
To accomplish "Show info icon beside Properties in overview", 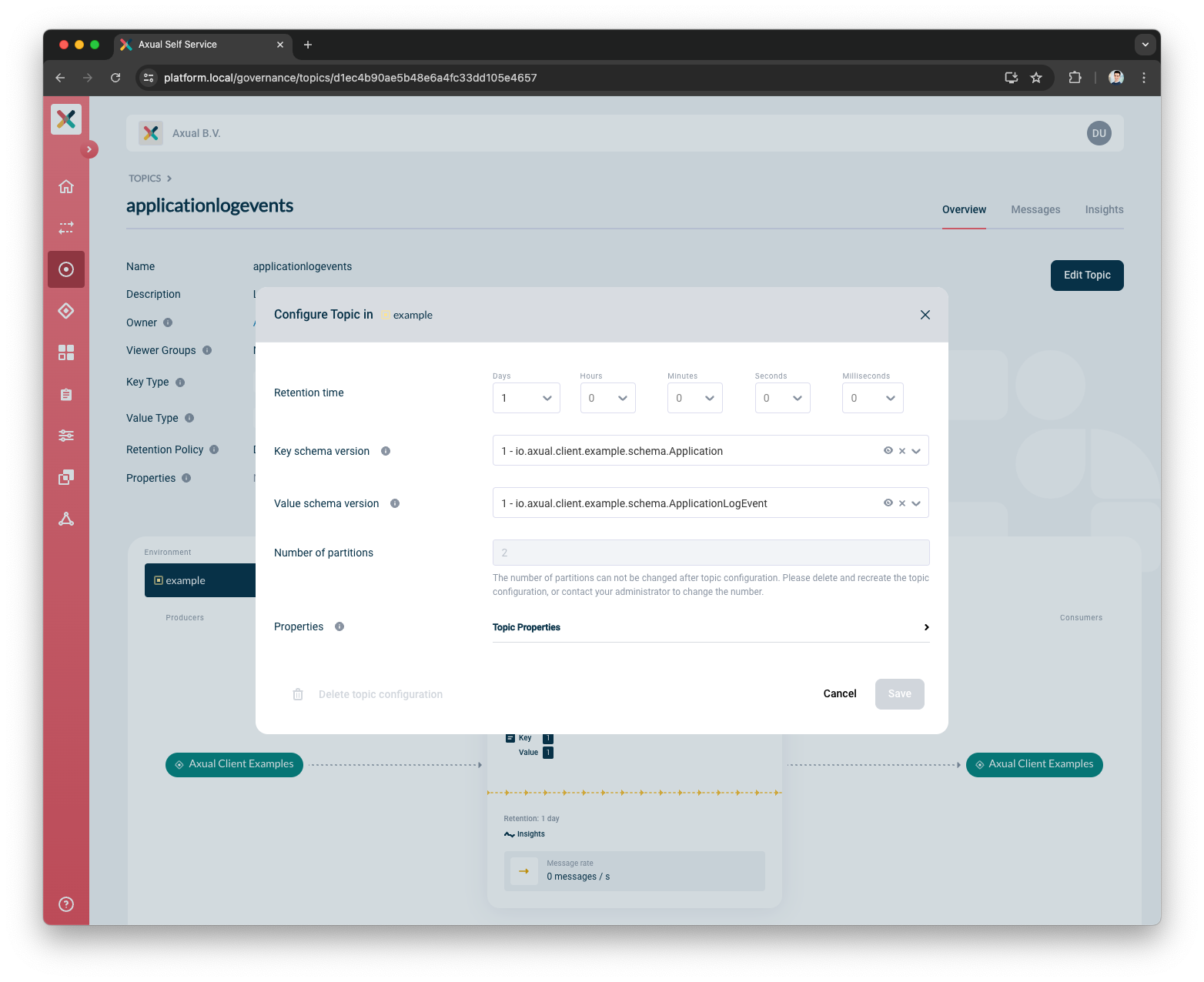I will point(186,478).
